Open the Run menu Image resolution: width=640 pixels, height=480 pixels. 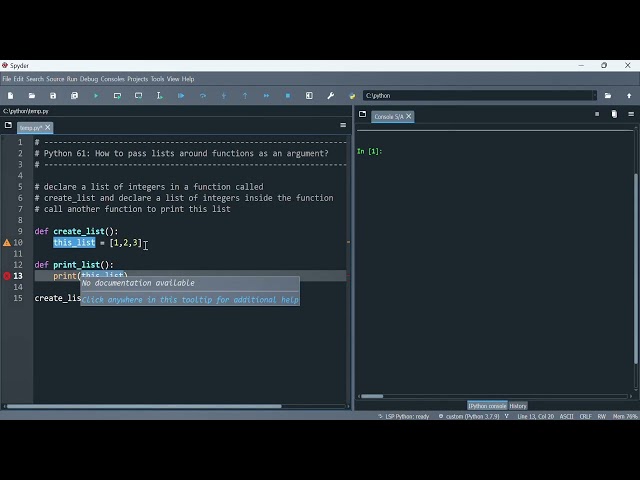coord(72,79)
